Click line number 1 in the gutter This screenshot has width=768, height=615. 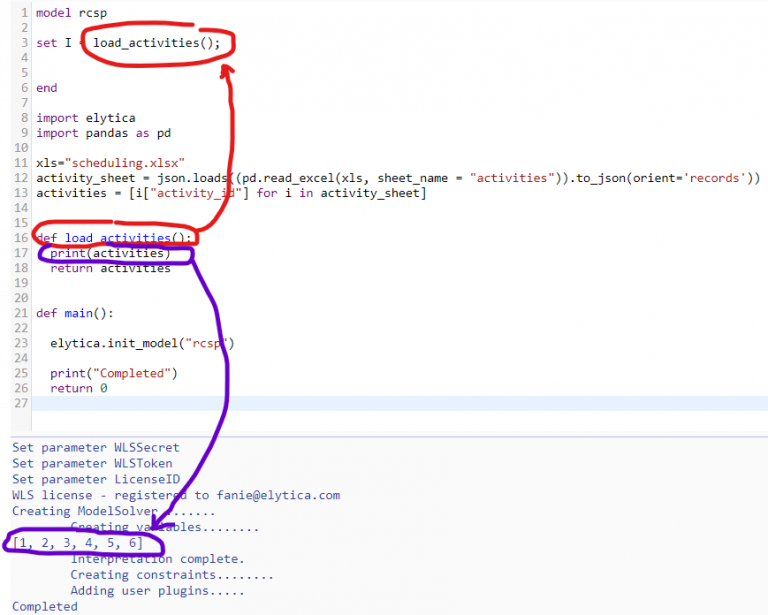[x=24, y=13]
